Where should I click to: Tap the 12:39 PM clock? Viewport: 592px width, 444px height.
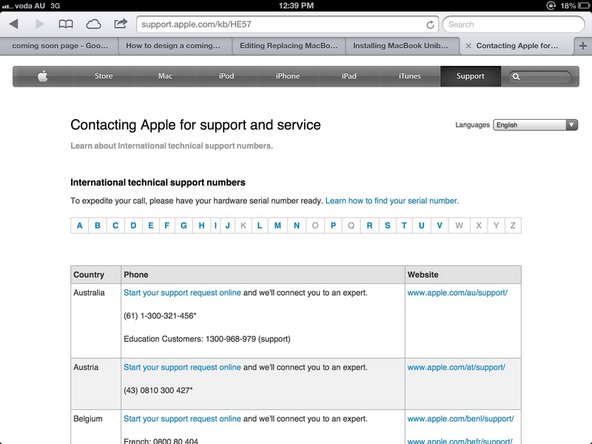(296, 6)
